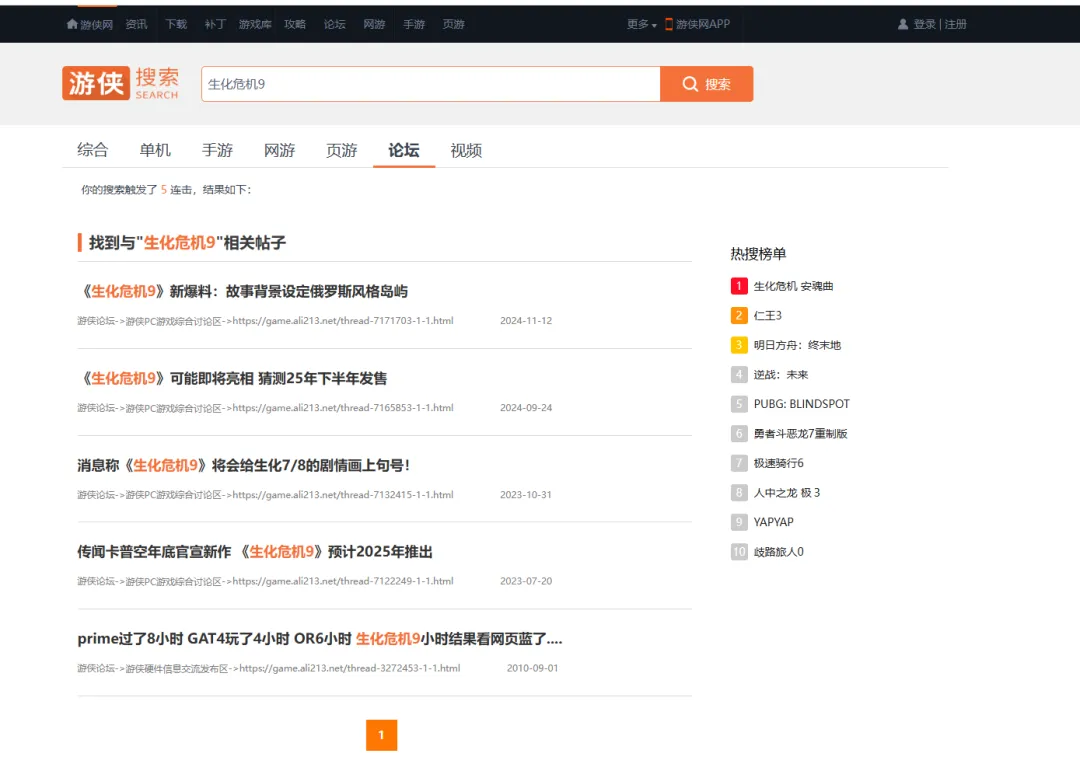Screen dimensions: 1080x757
Task: Open 下载 in the top navigation
Action: [x=176, y=24]
